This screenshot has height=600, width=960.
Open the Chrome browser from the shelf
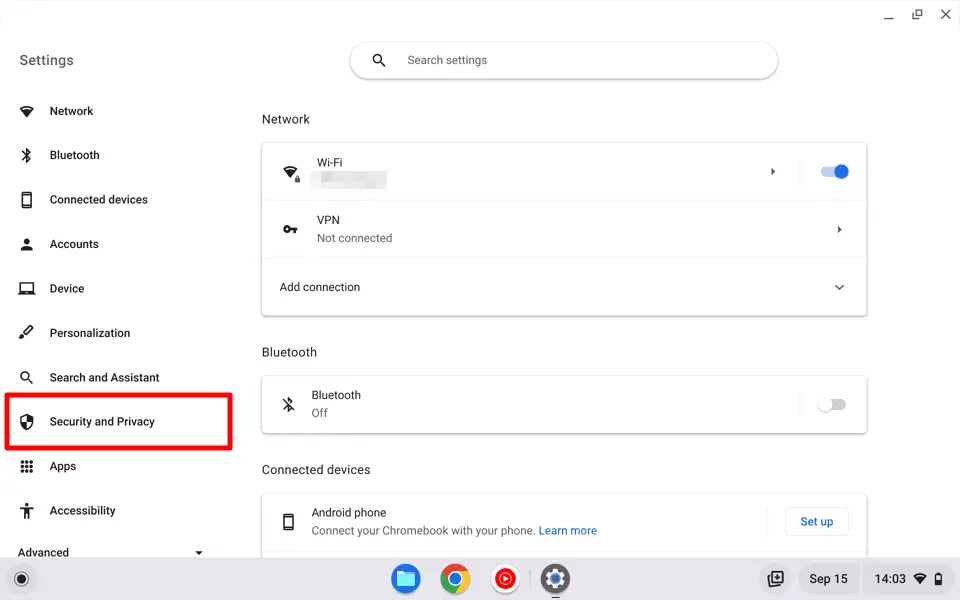tap(455, 579)
